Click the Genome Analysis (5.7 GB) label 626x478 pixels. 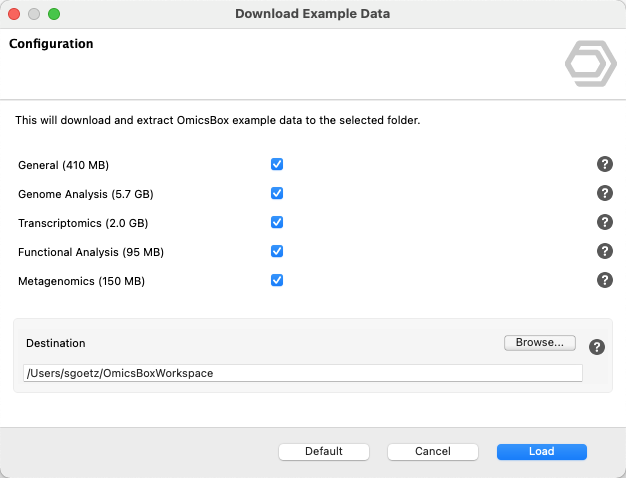pyautogui.click(x=86, y=194)
